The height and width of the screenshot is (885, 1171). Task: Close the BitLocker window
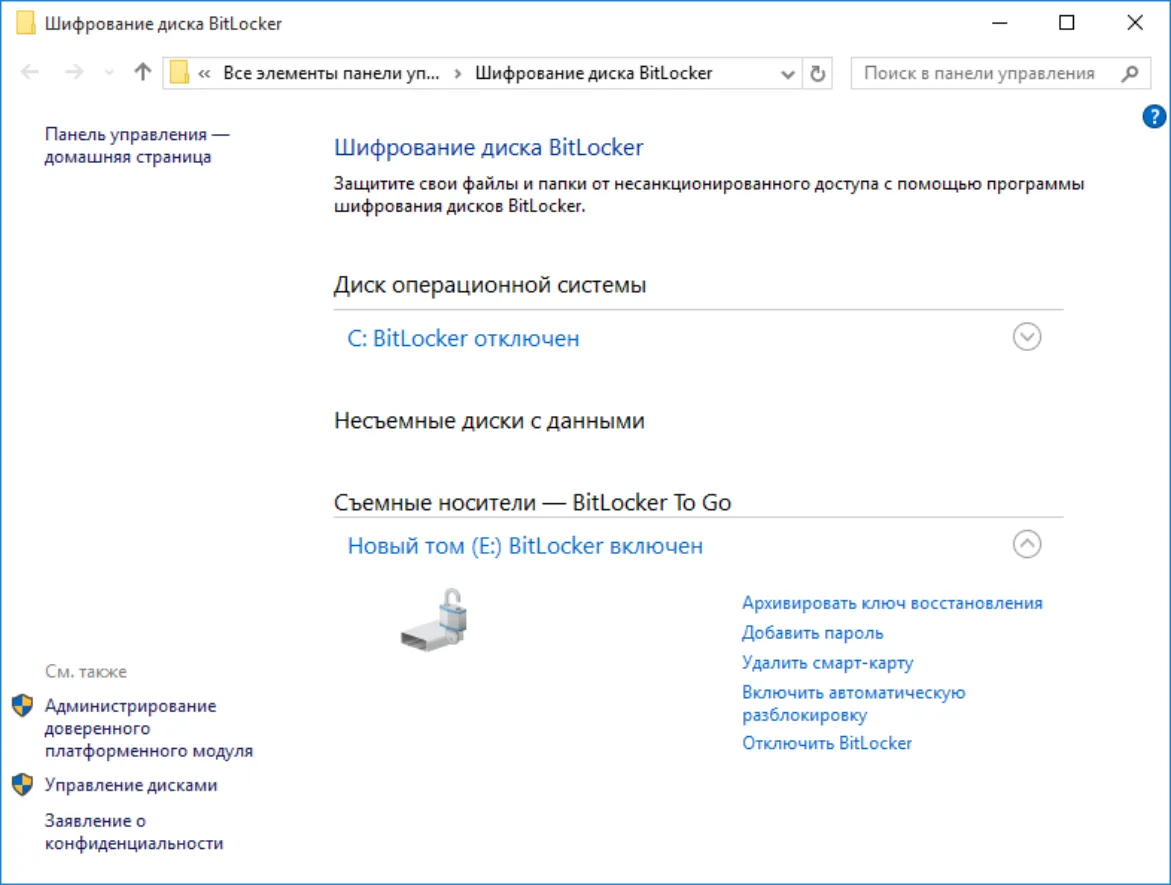1134,23
